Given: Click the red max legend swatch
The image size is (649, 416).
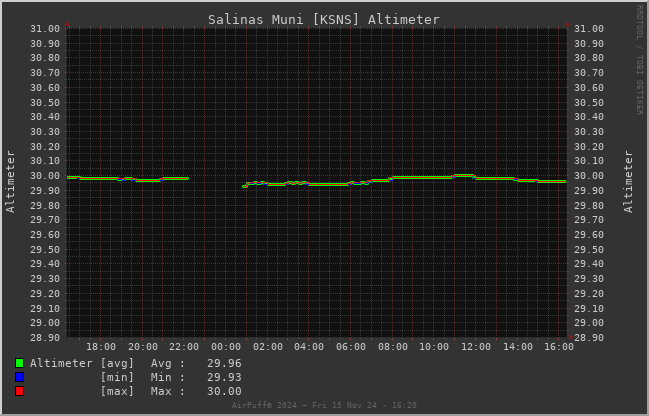Looking at the screenshot, I should point(19,391).
